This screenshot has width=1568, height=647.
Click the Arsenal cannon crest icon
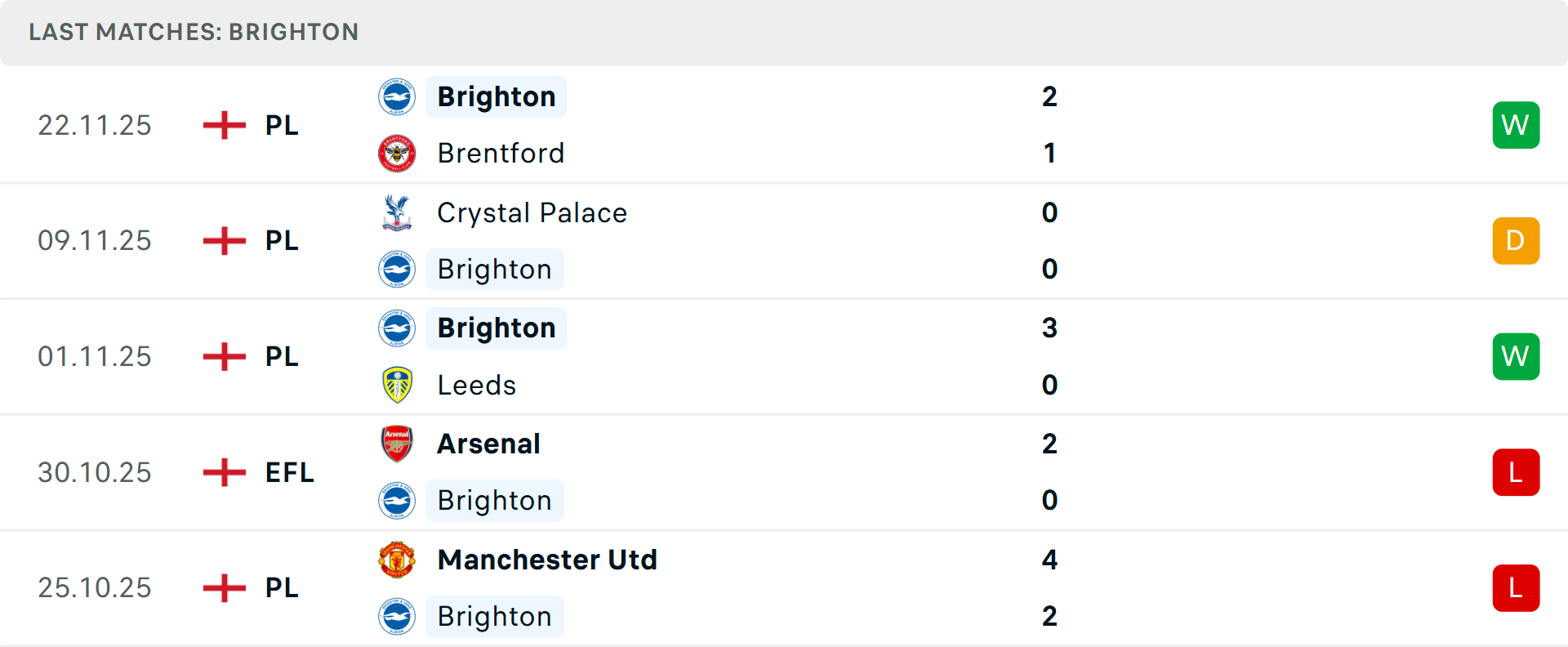pyautogui.click(x=397, y=444)
